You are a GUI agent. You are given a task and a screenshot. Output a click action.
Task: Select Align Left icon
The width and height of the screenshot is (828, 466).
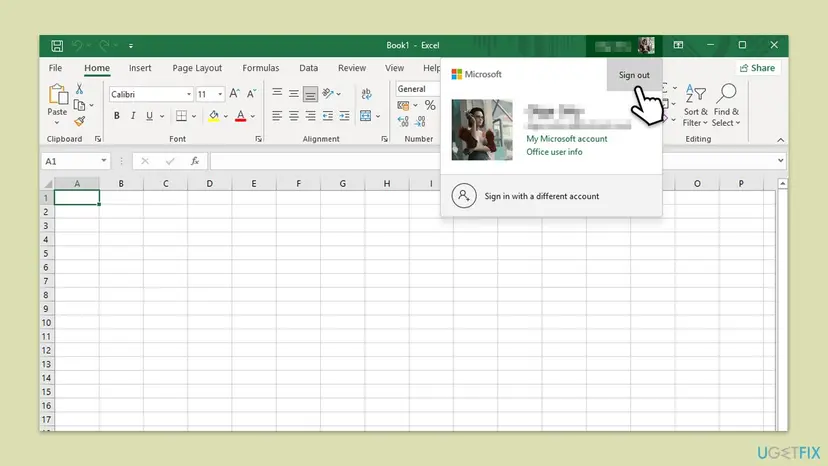point(277,116)
